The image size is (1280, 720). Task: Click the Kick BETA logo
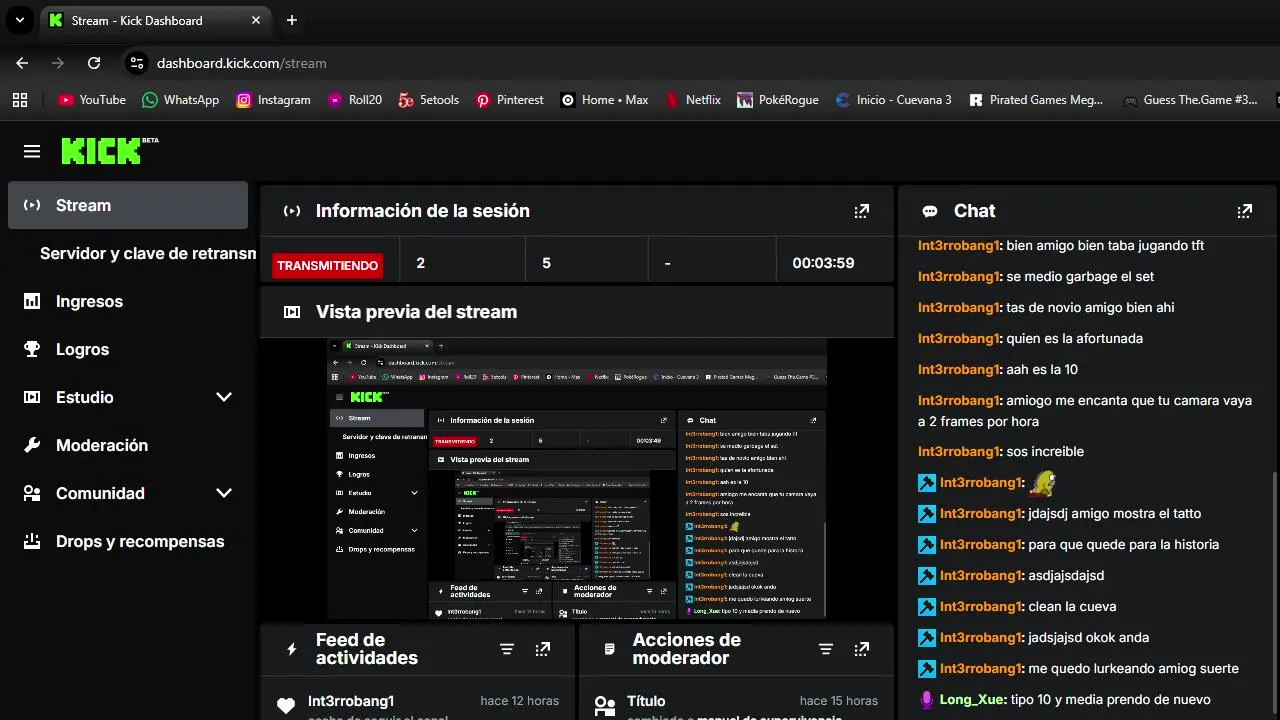tap(110, 151)
